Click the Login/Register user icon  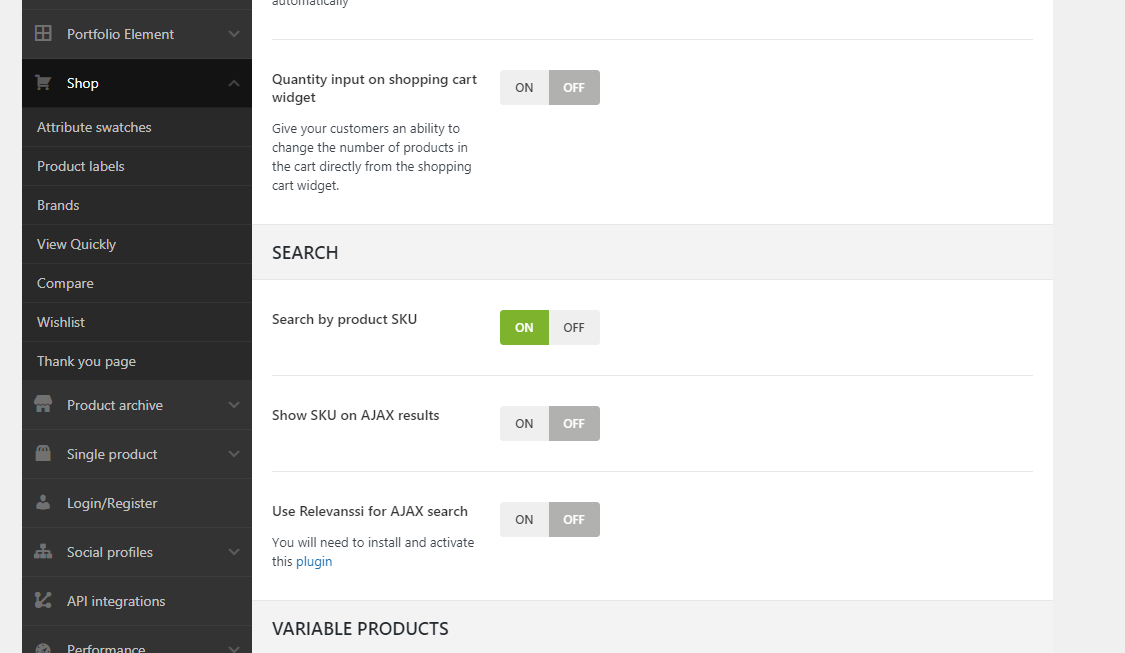point(43,503)
